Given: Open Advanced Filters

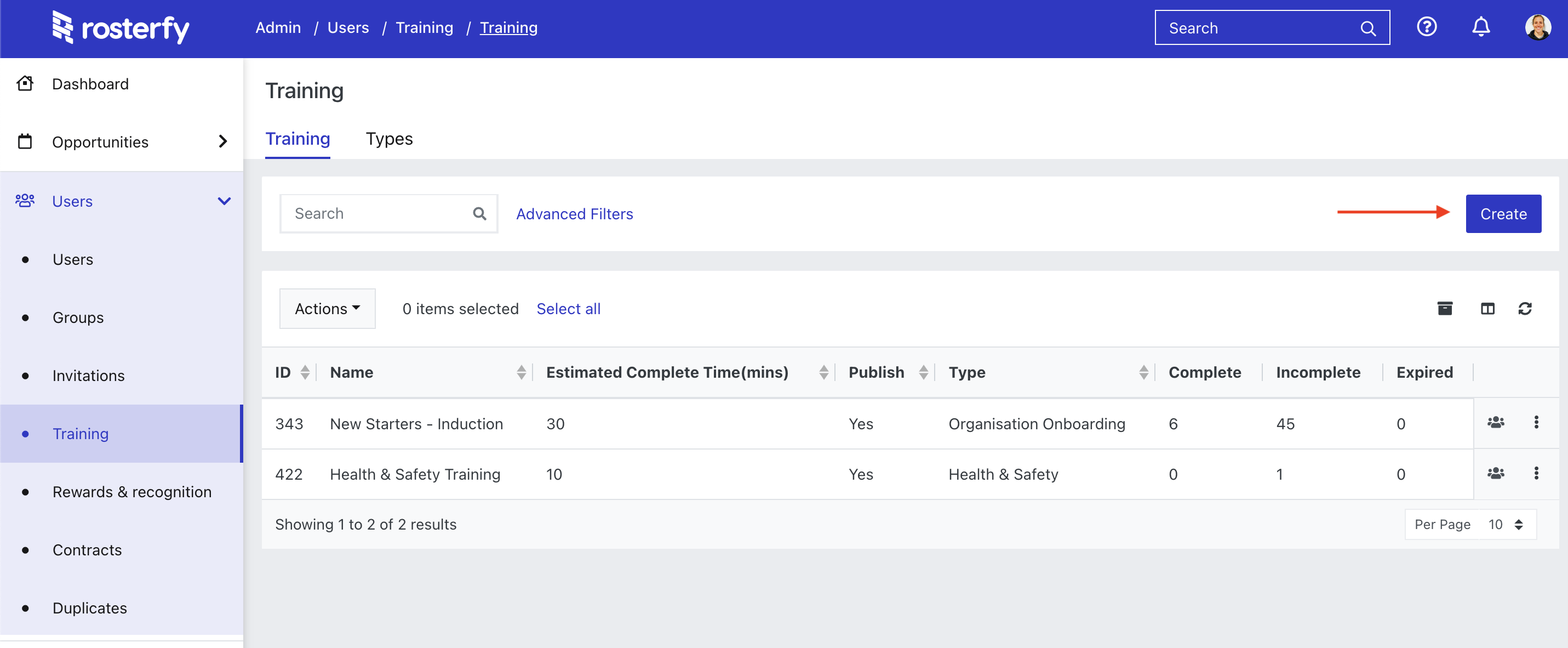Looking at the screenshot, I should (574, 214).
